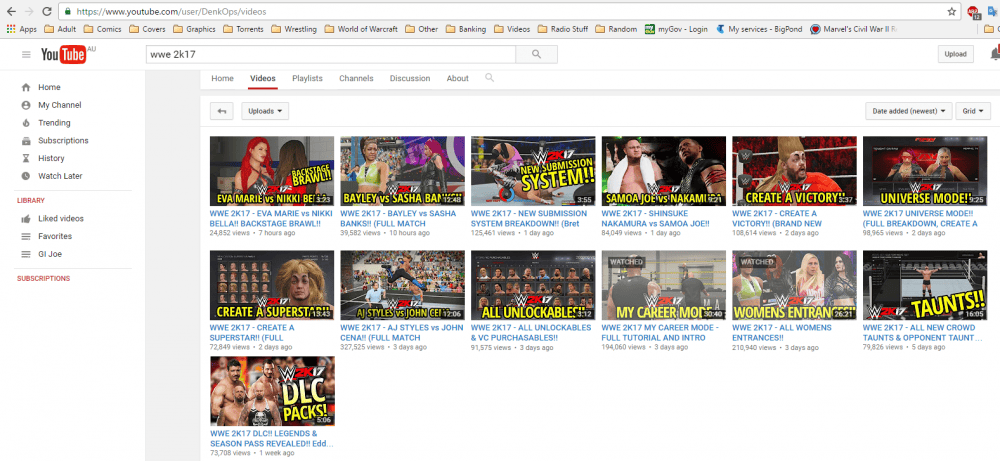
Task: Open Bayley vs Sasha Banks thumbnail
Action: coord(402,171)
